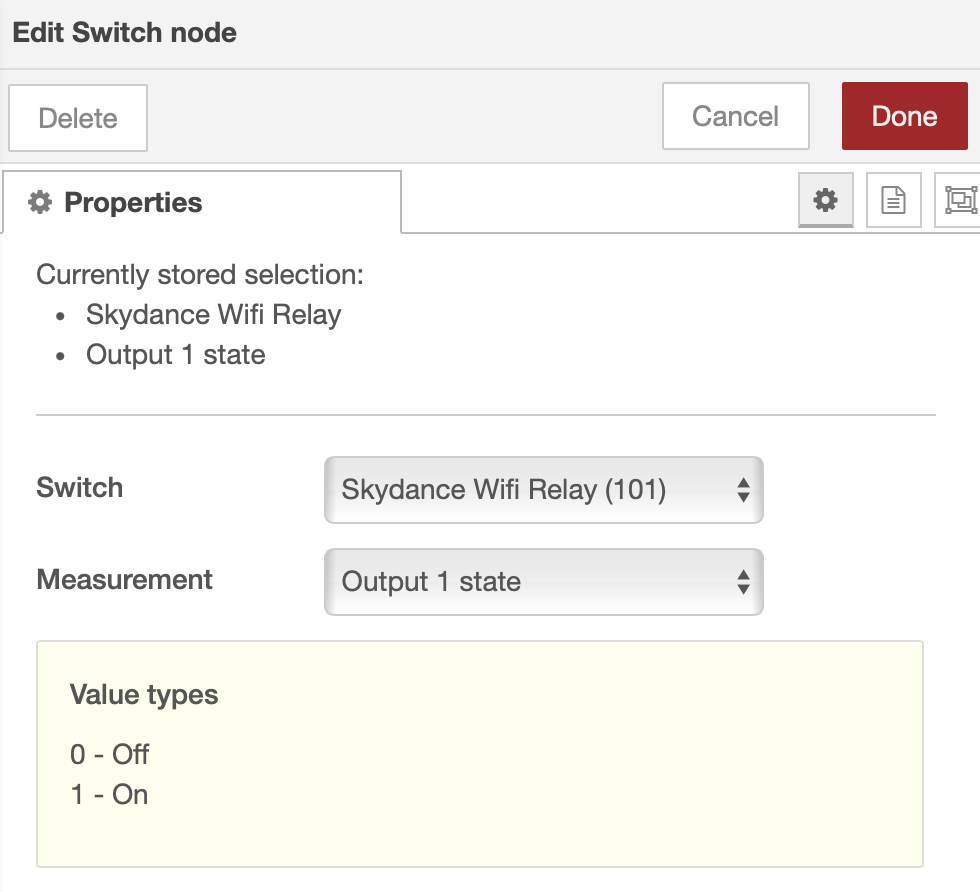Click up-down arrows on Measurement selector
Image resolution: width=980 pixels, height=892 pixels.
[x=743, y=581]
